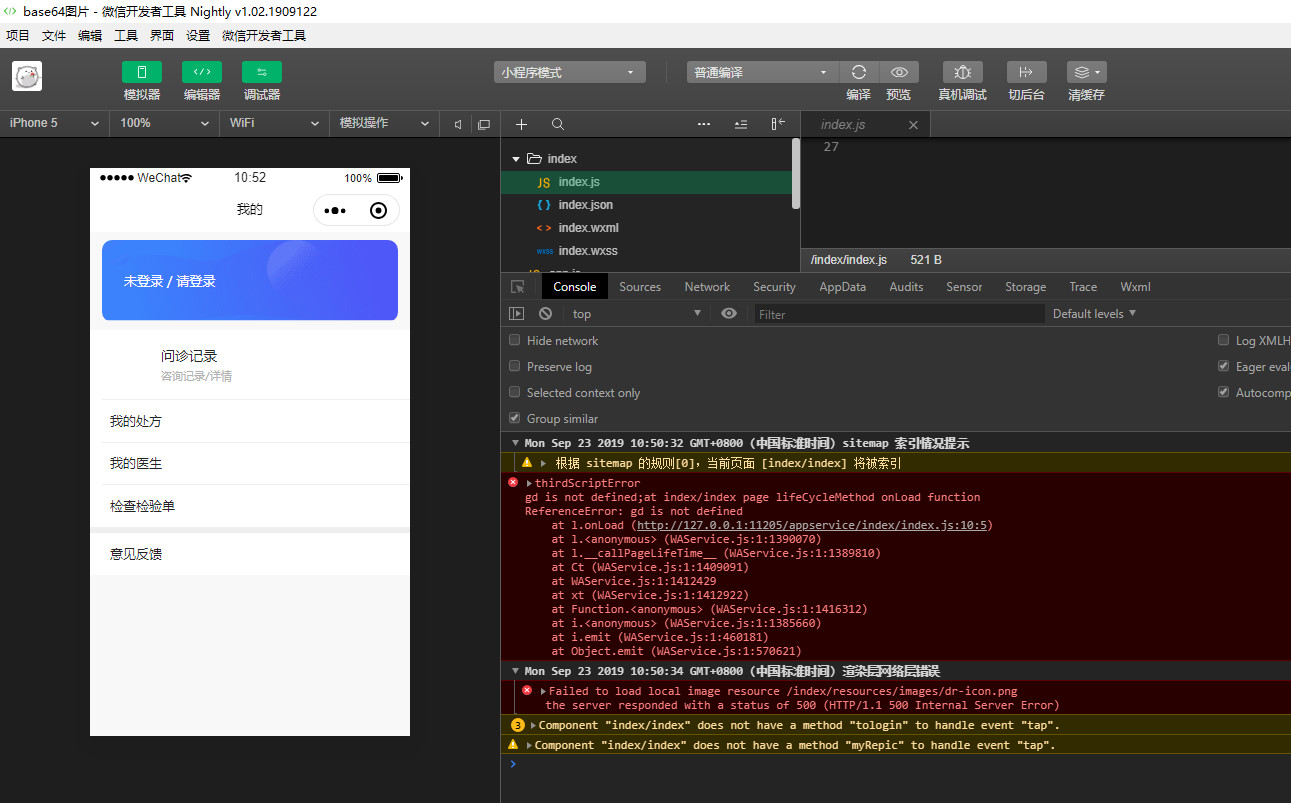Tap 我的处方 row in simulator
This screenshot has width=1291, height=803.
click(x=250, y=421)
